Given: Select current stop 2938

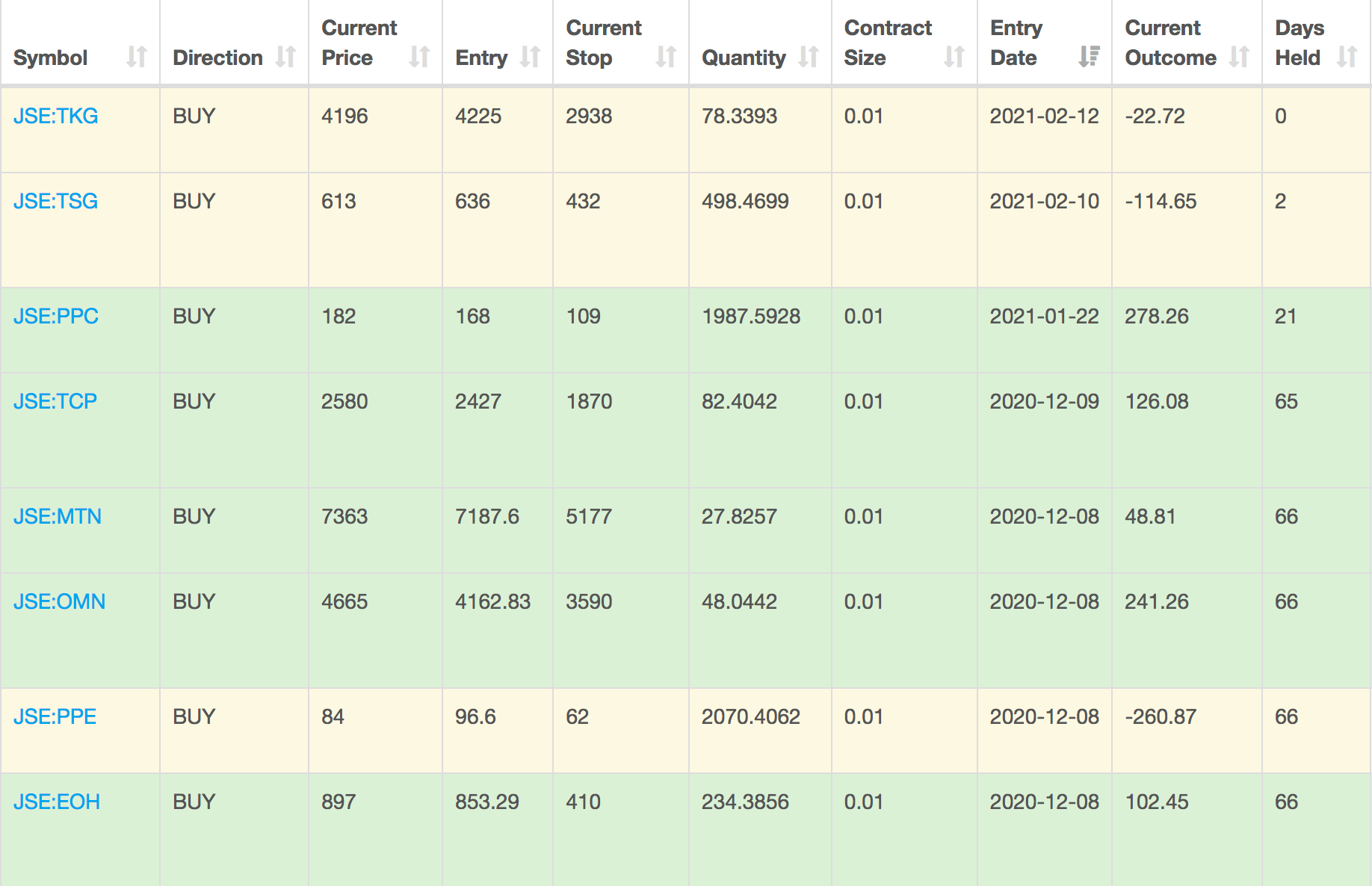Looking at the screenshot, I should 589,116.
